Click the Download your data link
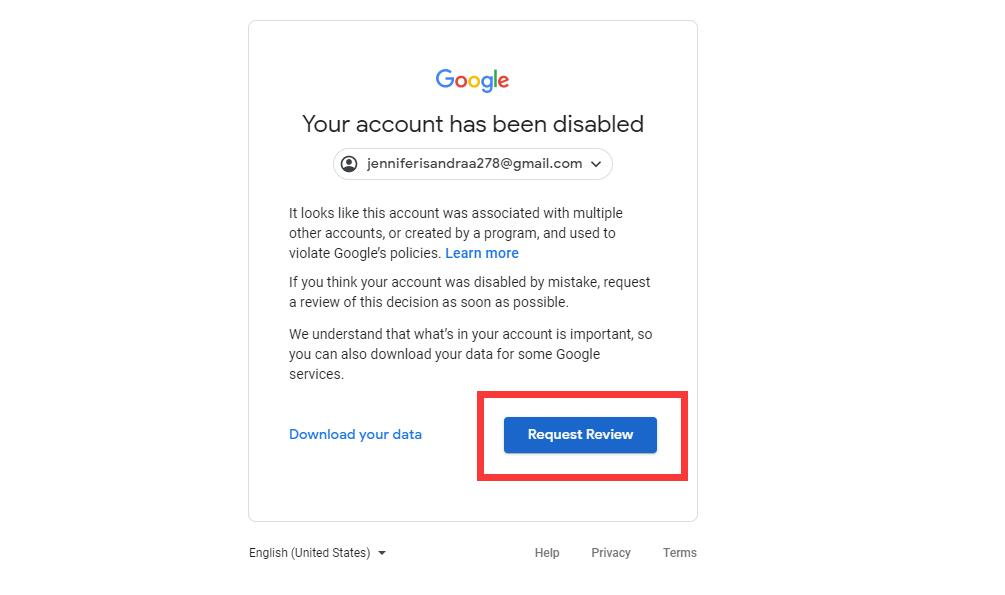This screenshot has height=595, width=1005. click(x=355, y=434)
